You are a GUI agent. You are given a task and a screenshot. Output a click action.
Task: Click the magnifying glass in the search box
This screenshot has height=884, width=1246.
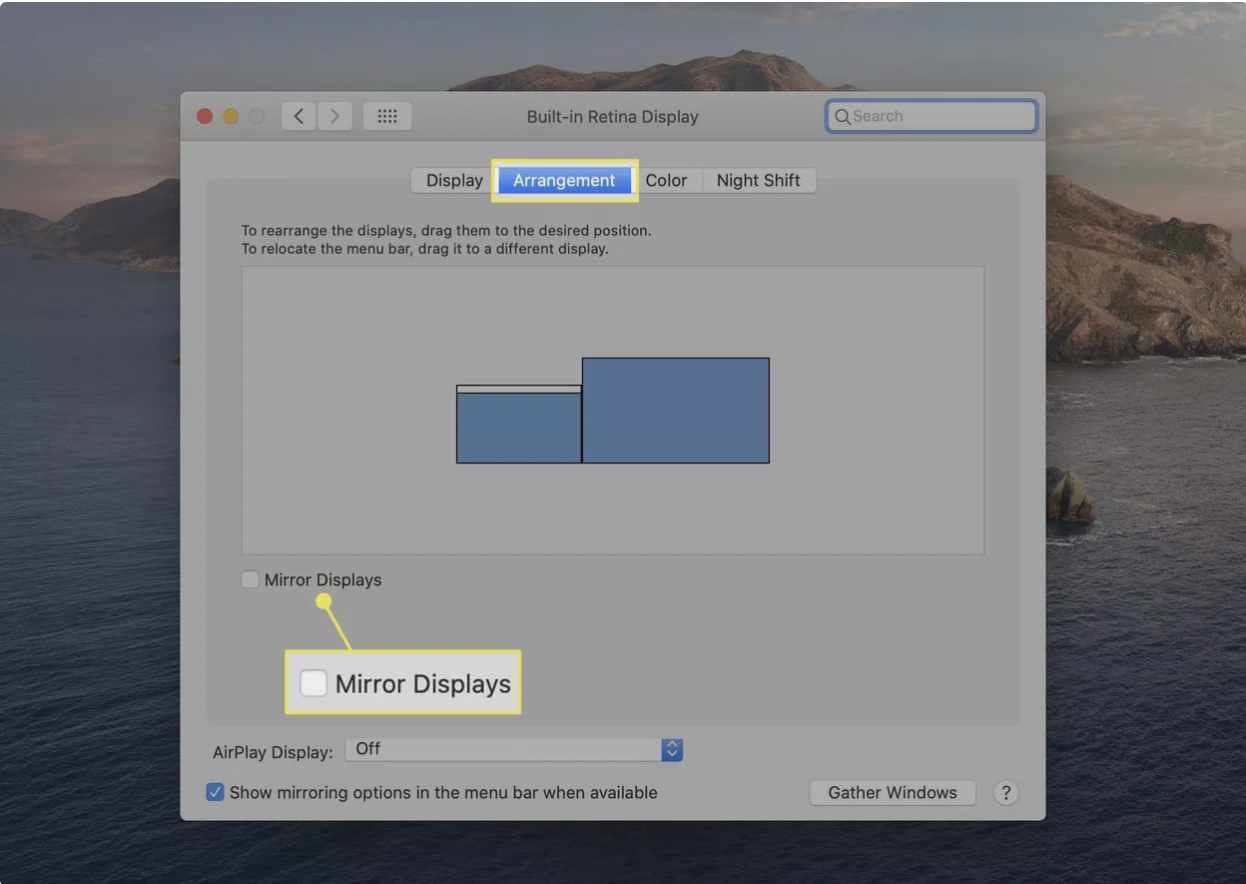843,117
